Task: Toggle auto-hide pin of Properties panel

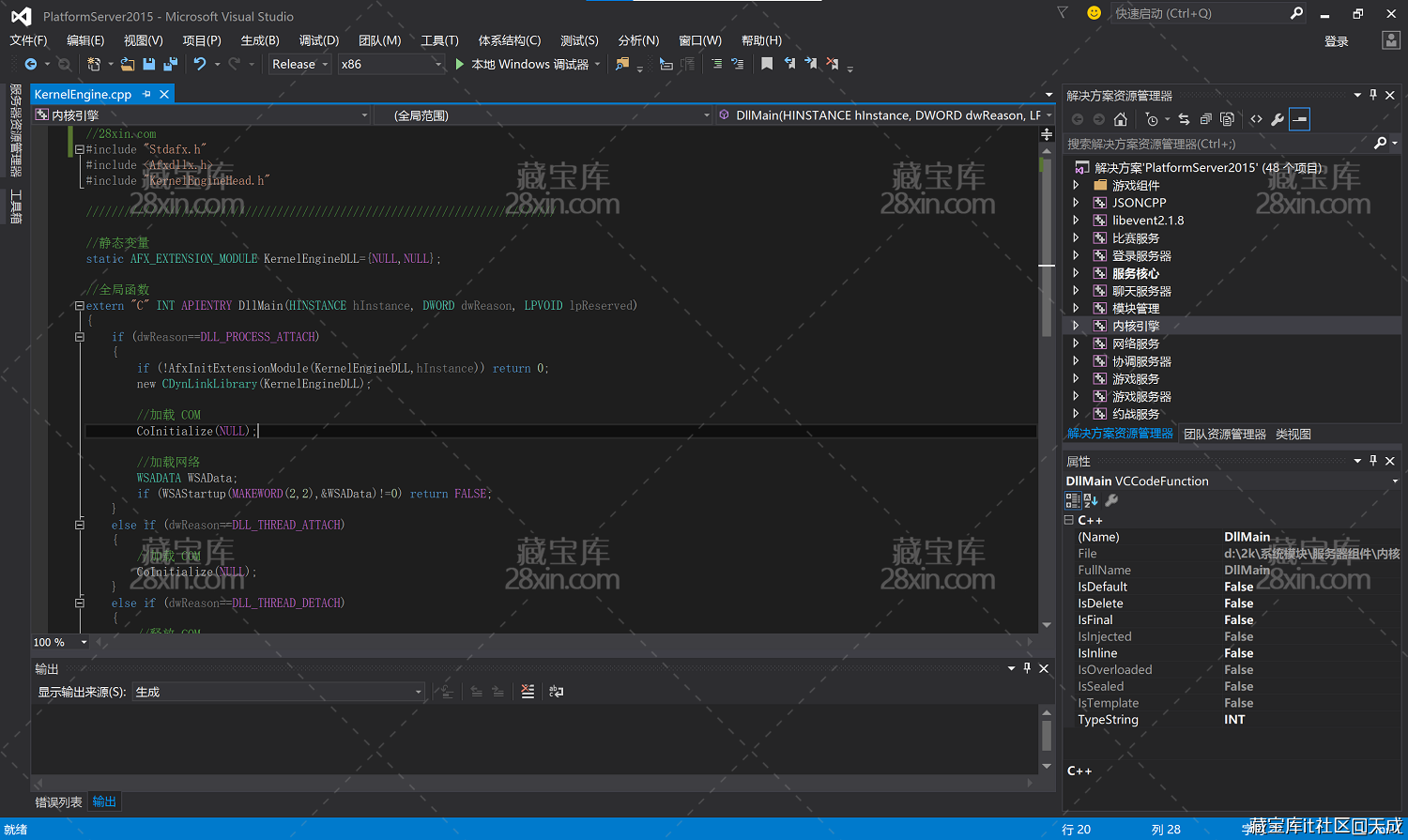Action: (x=1373, y=461)
